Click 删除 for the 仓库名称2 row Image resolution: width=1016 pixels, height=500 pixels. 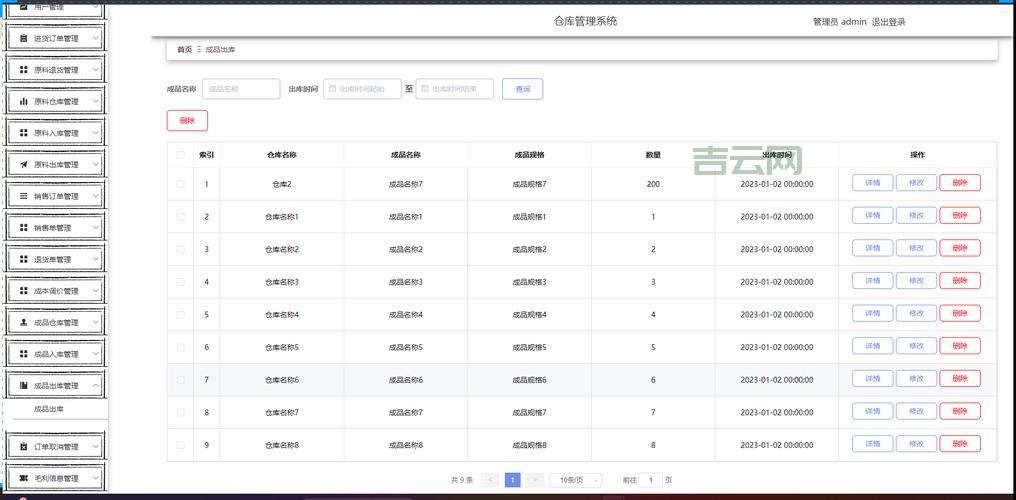coord(960,248)
